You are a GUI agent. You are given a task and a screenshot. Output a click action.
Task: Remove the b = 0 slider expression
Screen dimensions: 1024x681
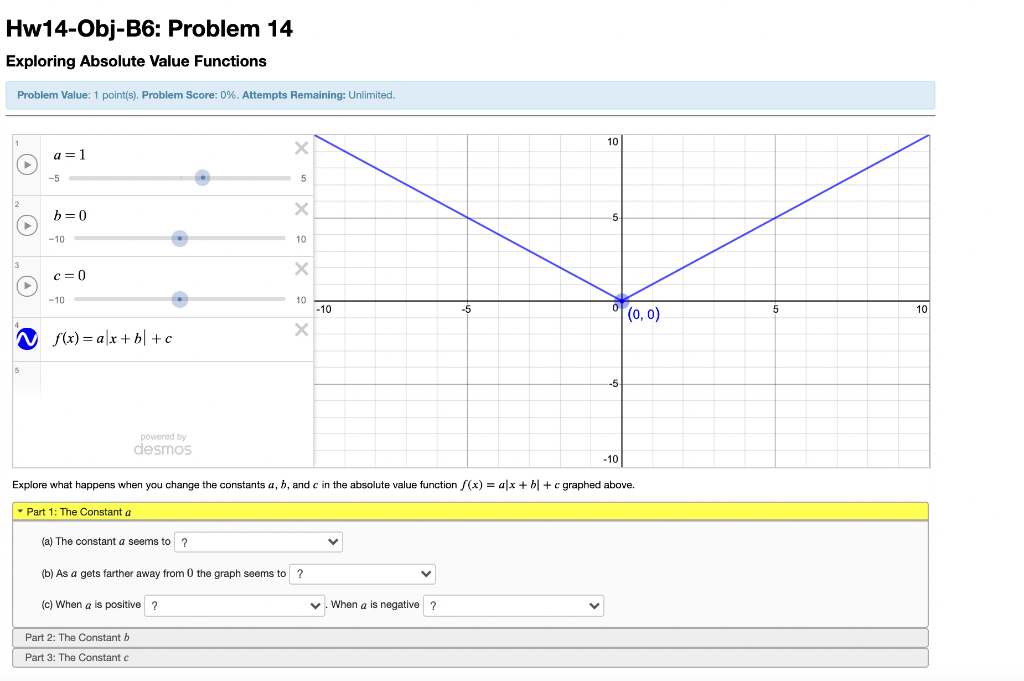tap(301, 208)
